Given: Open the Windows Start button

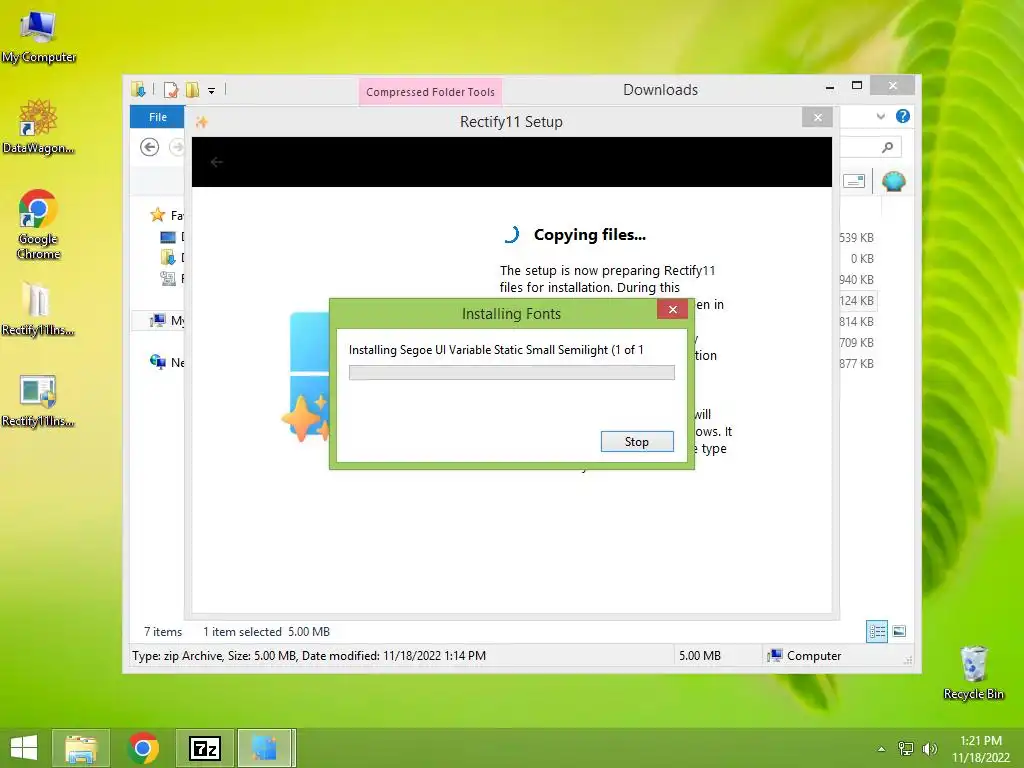Looking at the screenshot, I should pos(24,748).
